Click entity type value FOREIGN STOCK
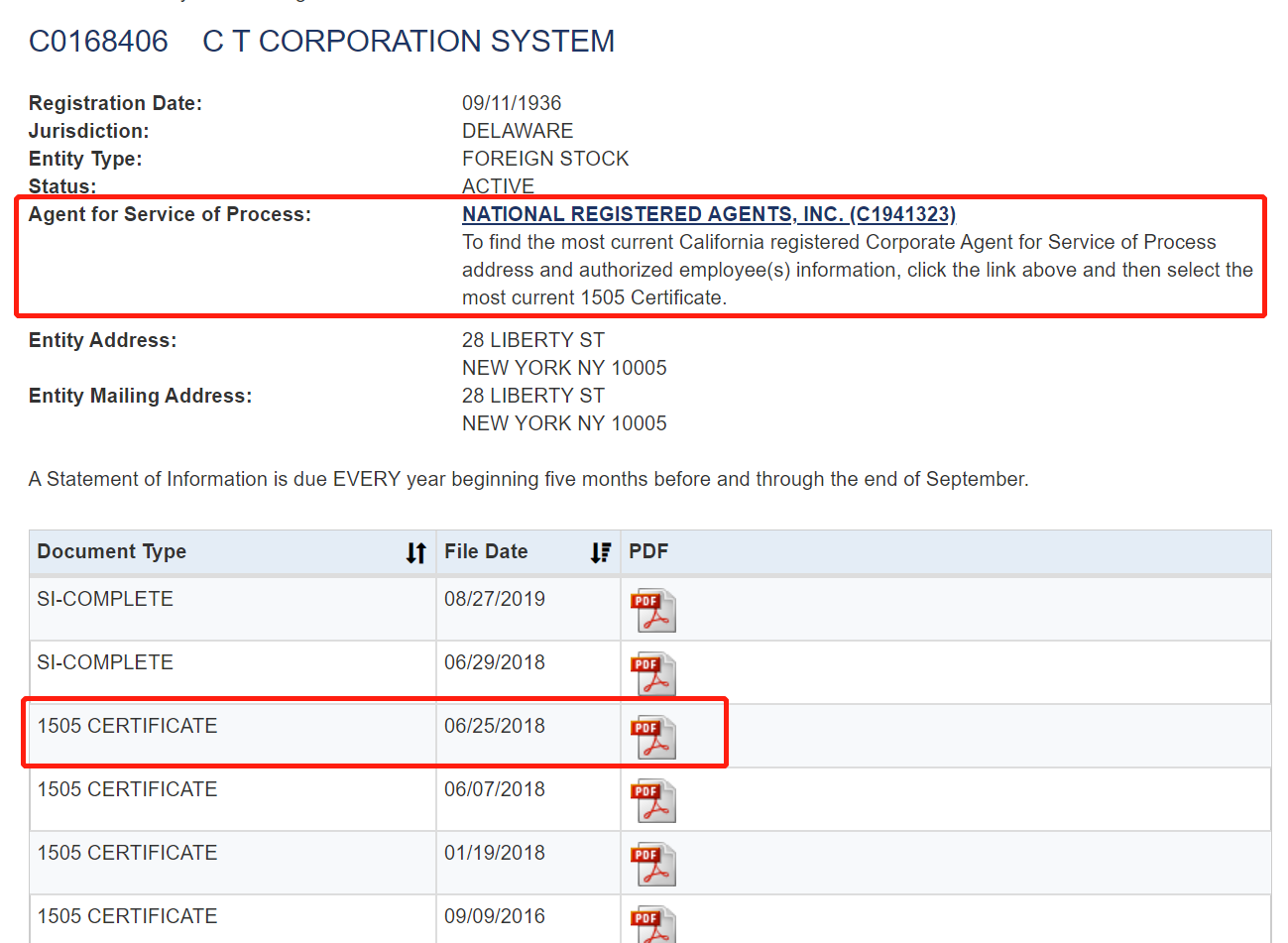The width and height of the screenshot is (1288, 943). [x=545, y=159]
